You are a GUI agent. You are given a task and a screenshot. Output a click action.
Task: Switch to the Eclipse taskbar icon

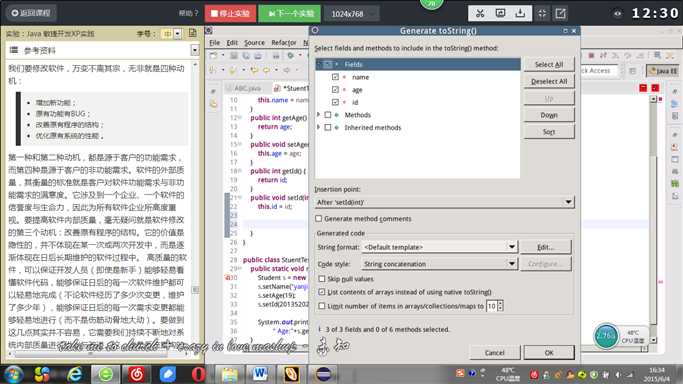point(324,374)
